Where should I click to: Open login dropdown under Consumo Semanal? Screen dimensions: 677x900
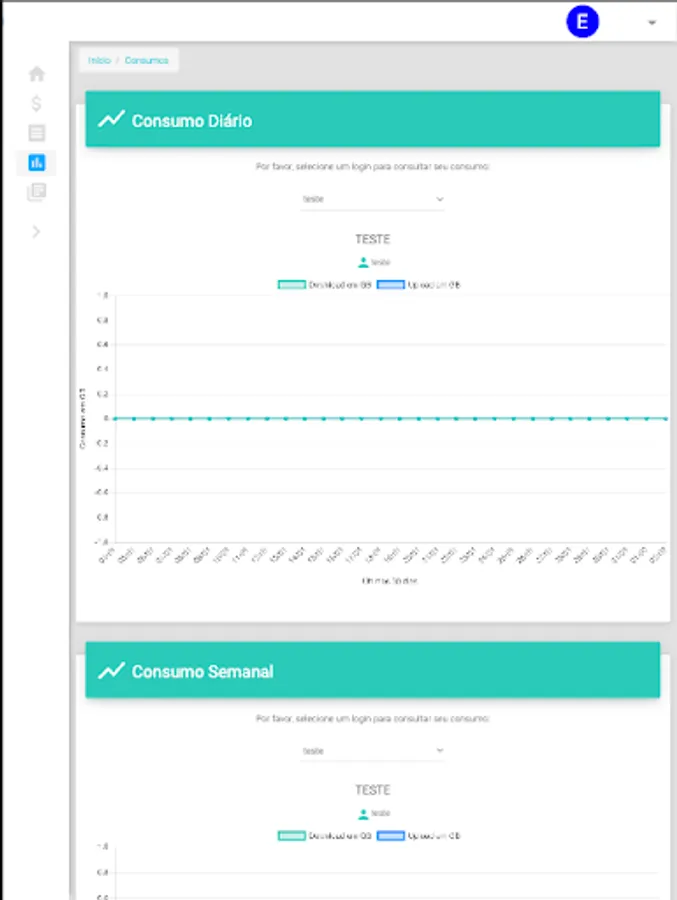pyautogui.click(x=372, y=751)
